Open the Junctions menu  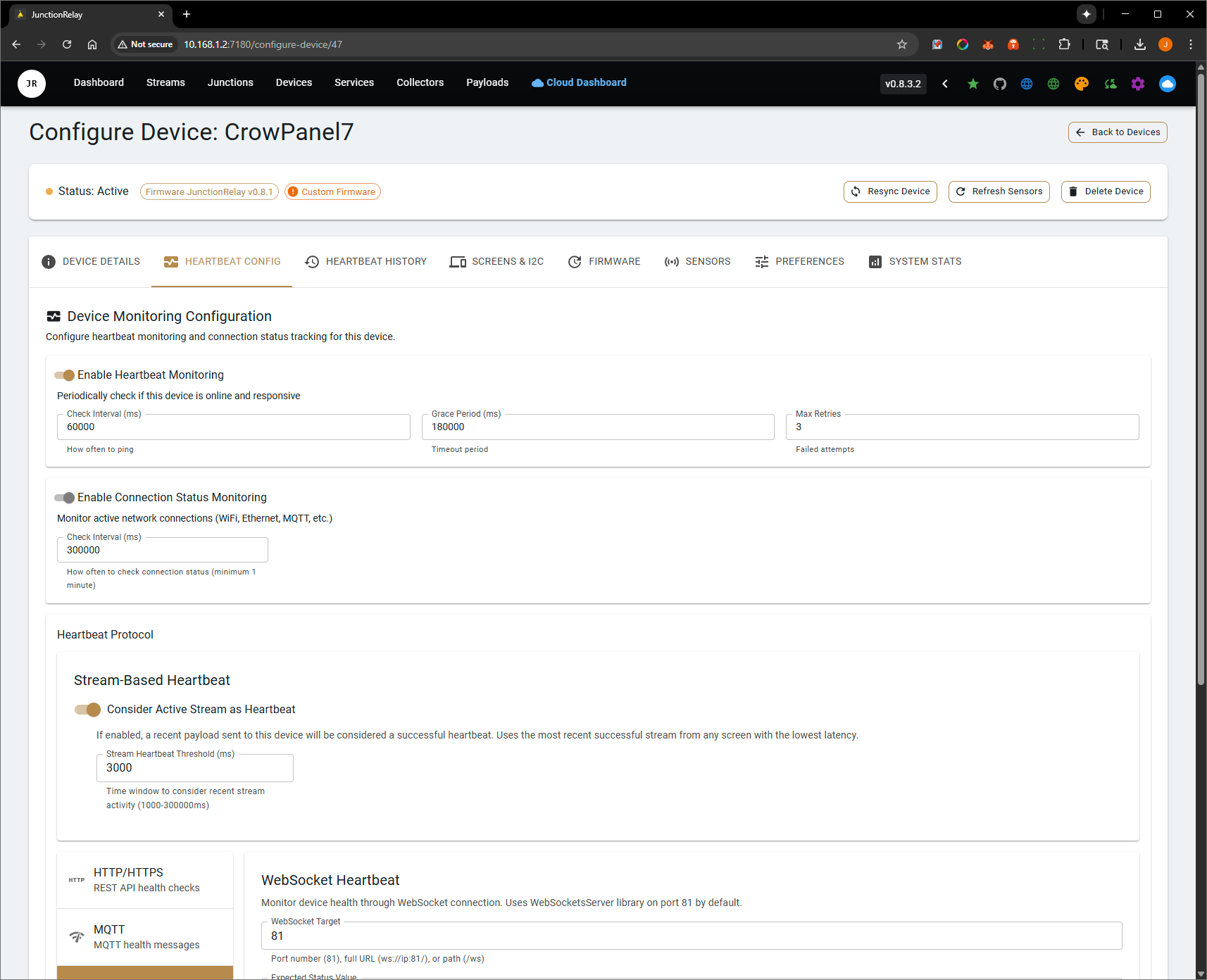(x=230, y=82)
